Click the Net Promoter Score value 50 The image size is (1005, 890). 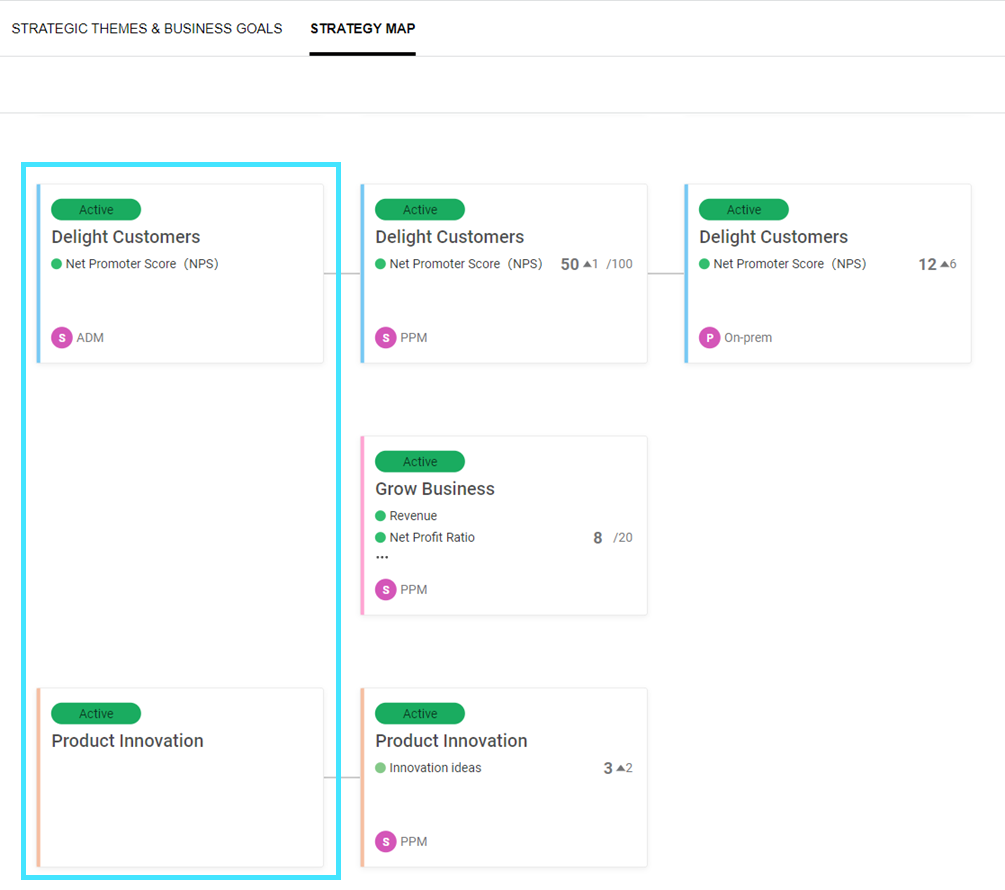click(570, 265)
